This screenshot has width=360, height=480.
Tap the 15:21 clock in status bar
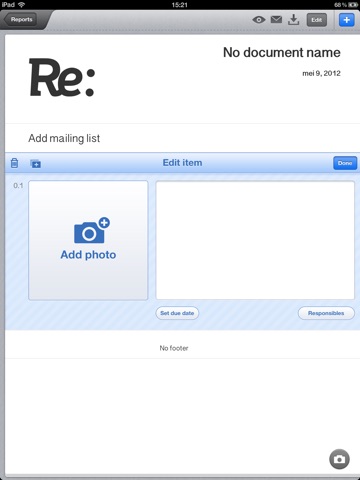[179, 5]
